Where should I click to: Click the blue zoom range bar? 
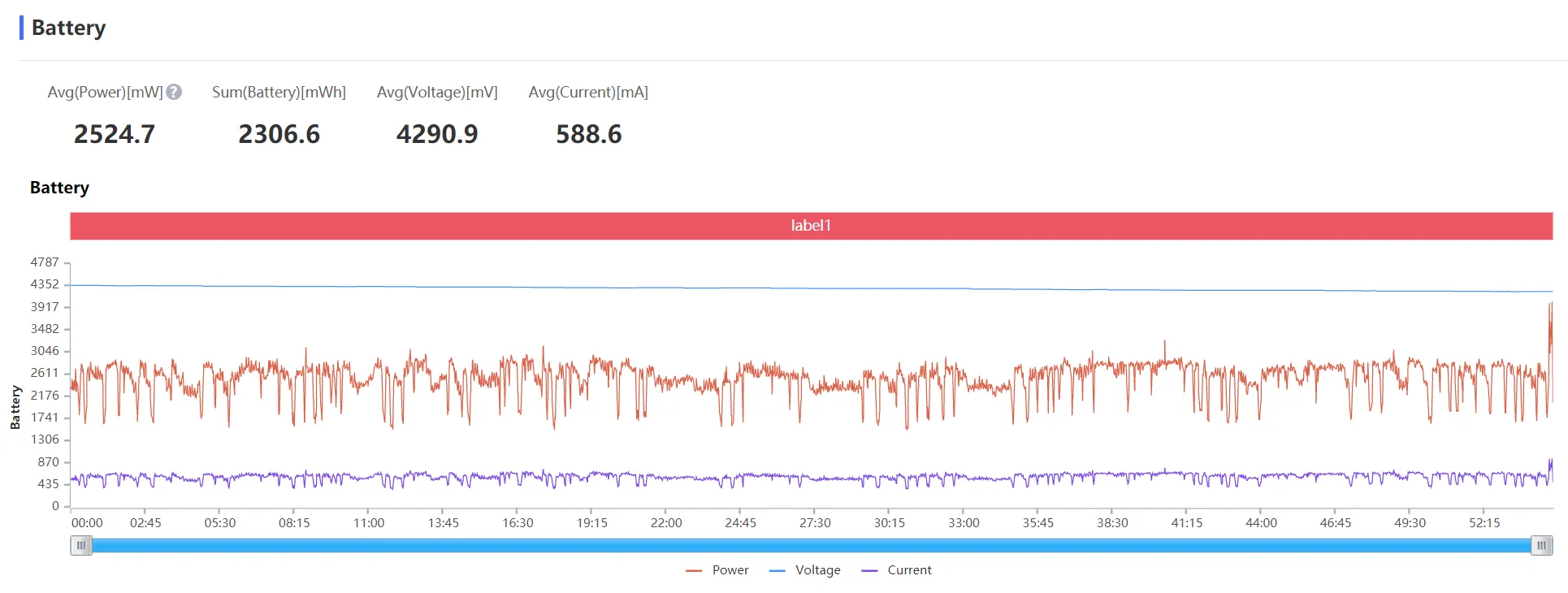pyautogui.click(x=812, y=546)
